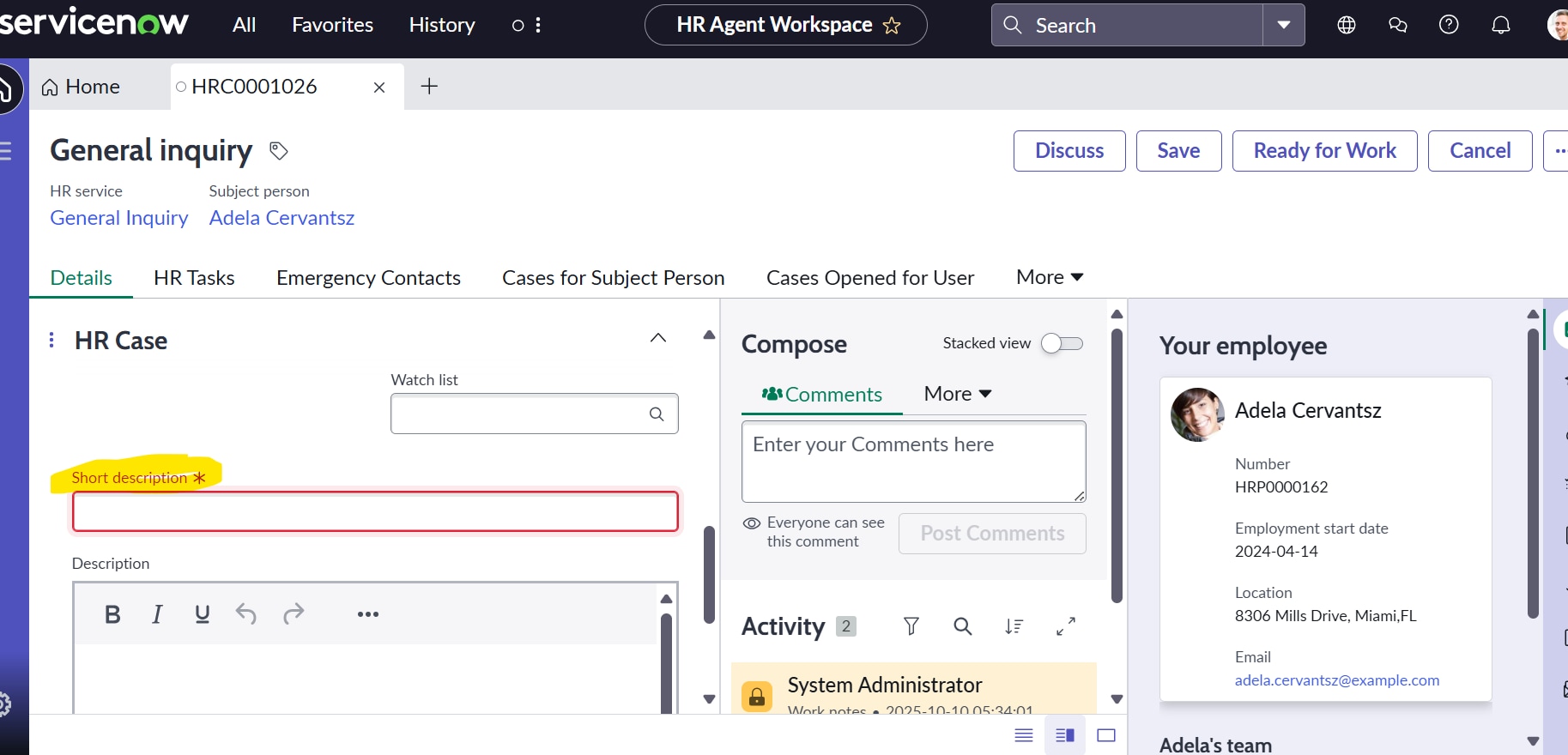Click the Short description input field
The image size is (1568, 755).
375,512
